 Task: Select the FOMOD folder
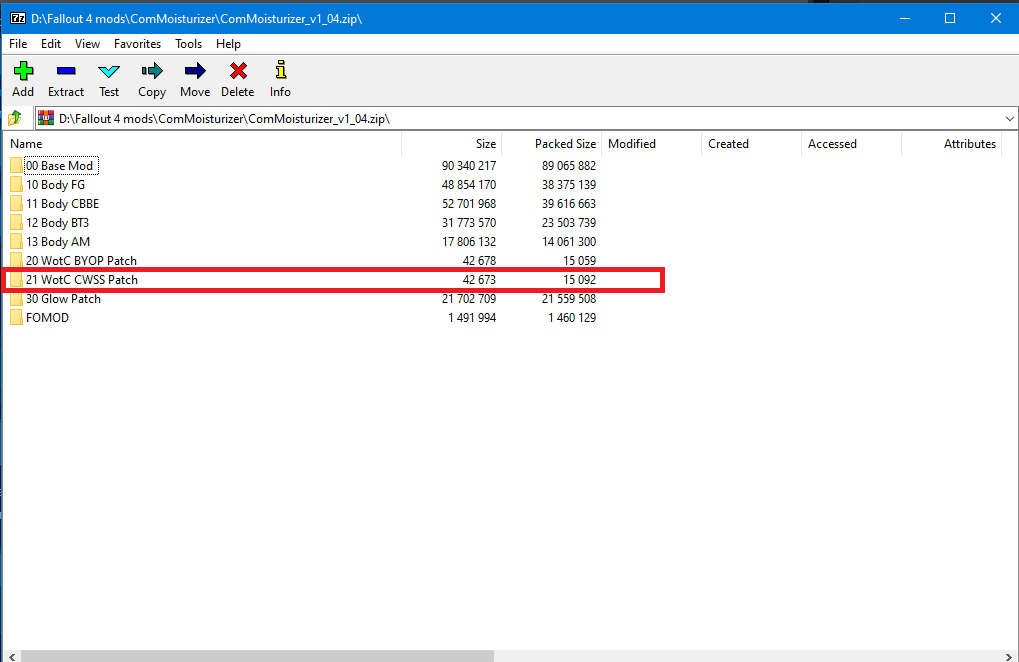47,318
